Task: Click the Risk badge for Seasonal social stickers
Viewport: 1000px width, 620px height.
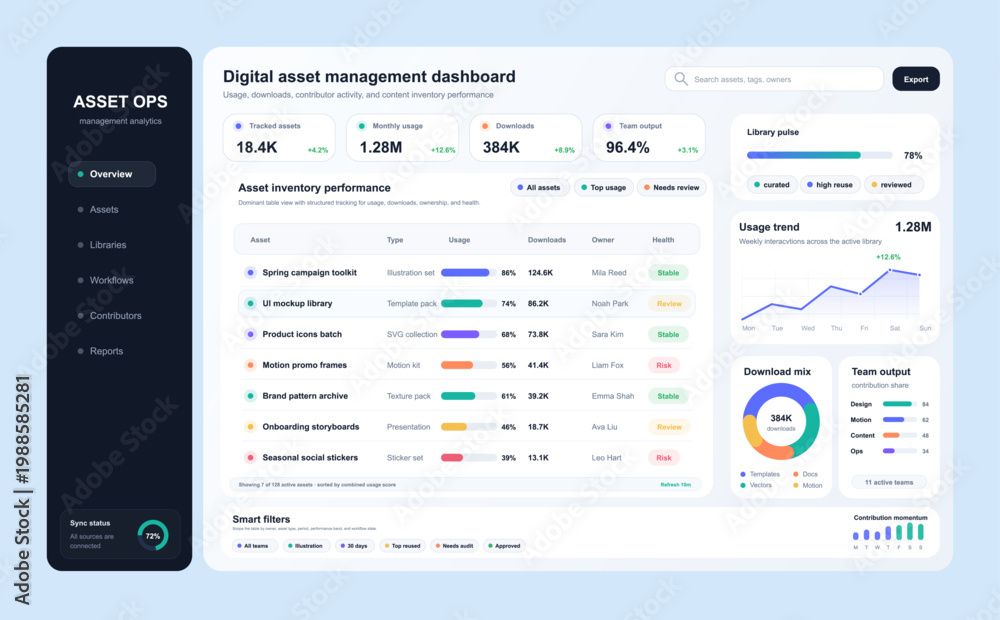Action: [x=663, y=457]
